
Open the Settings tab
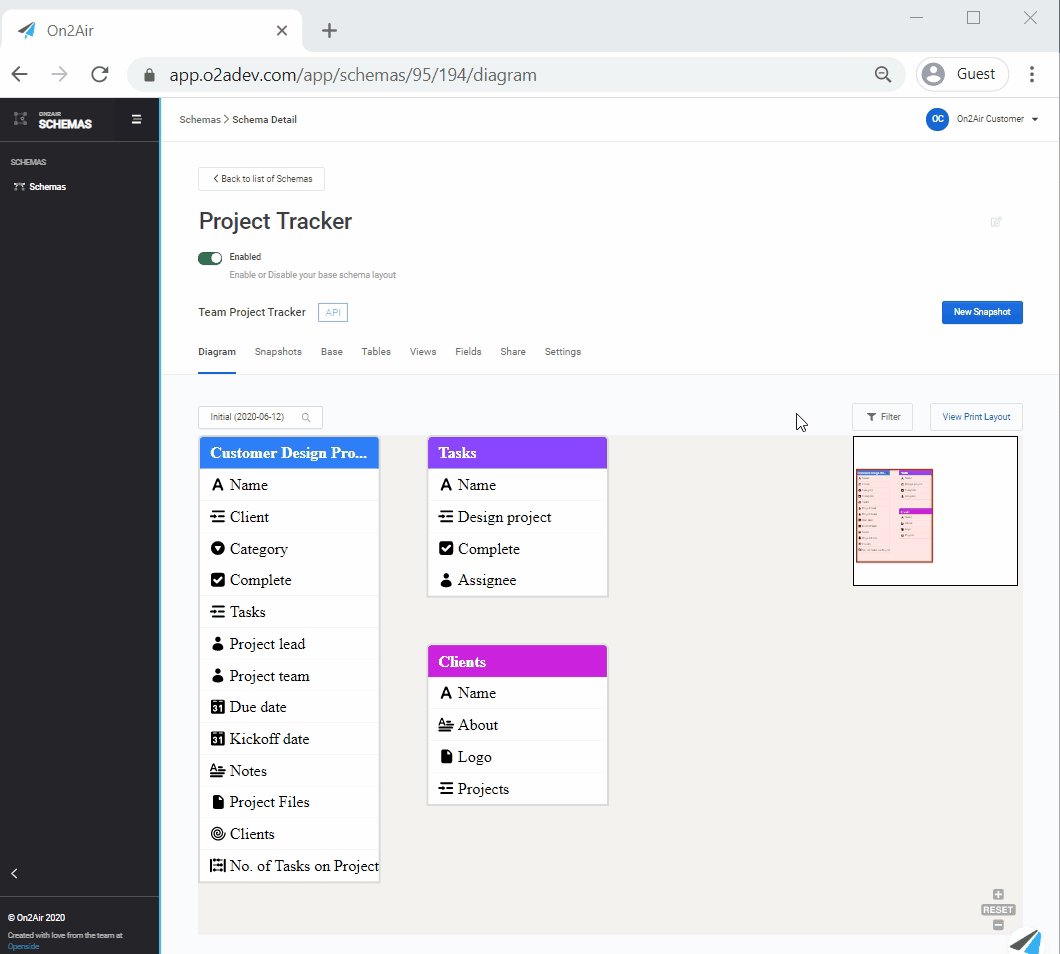(562, 352)
